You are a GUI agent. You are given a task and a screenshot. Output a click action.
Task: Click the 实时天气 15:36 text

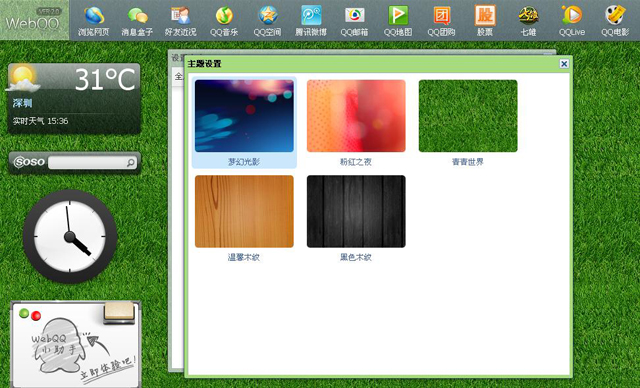[x=40, y=121]
